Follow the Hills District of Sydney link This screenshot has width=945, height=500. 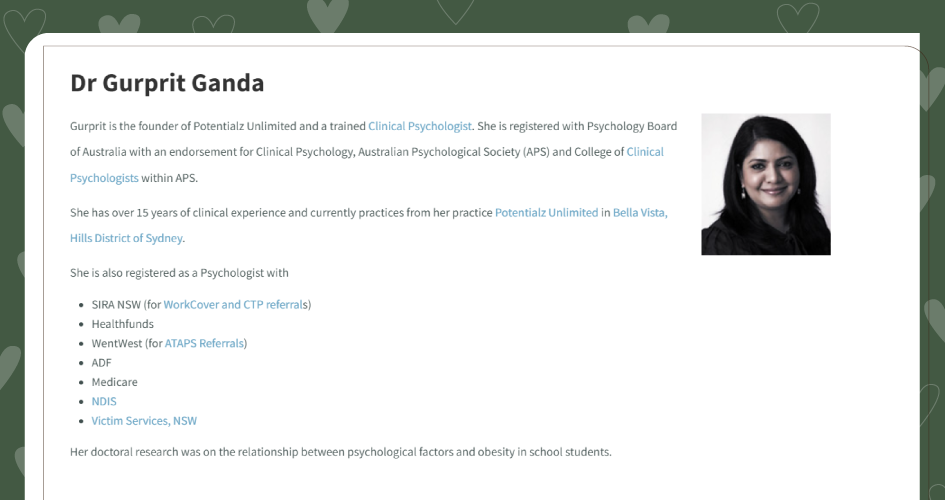click(126, 239)
